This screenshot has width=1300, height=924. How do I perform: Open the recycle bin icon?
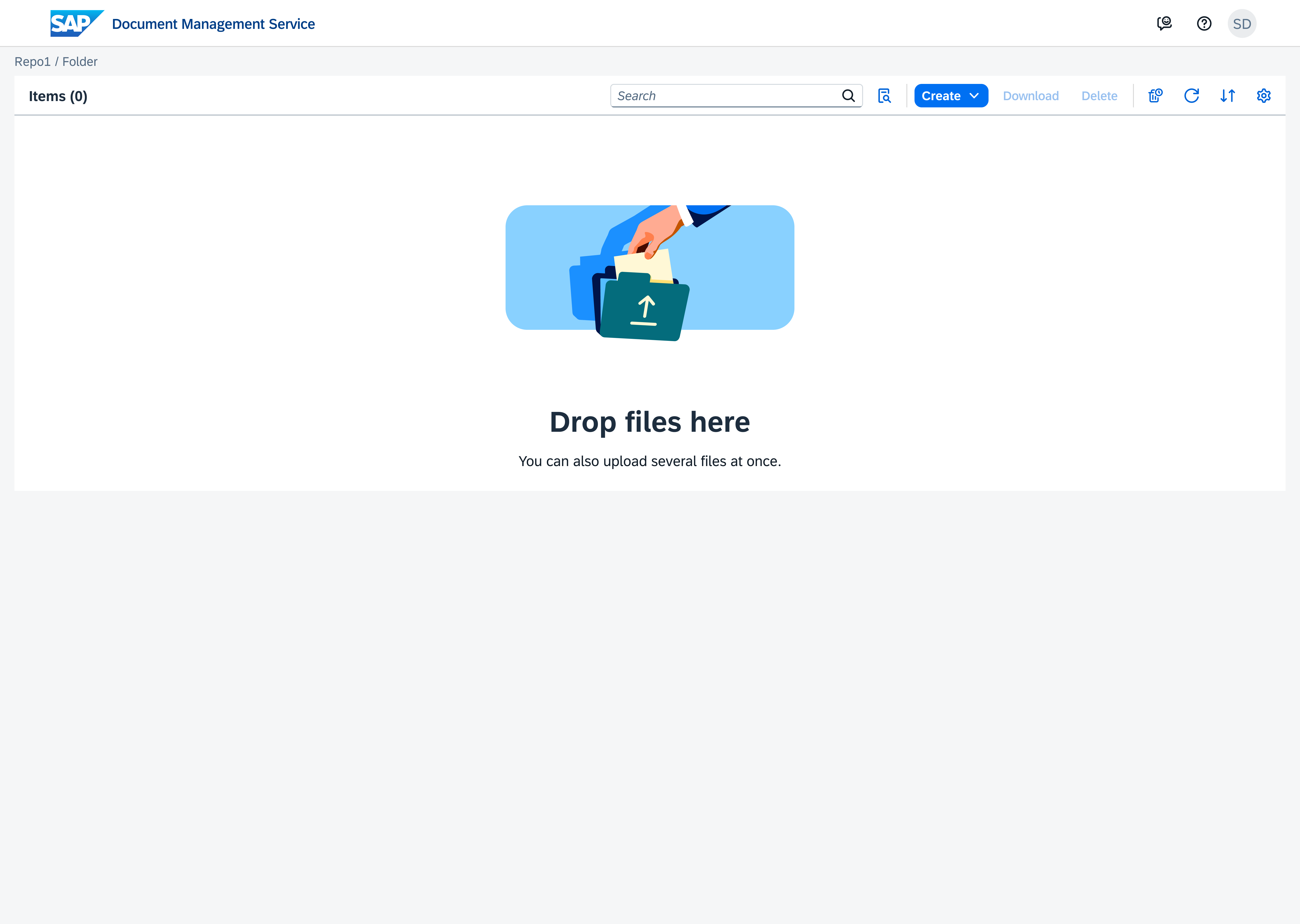tap(1155, 96)
